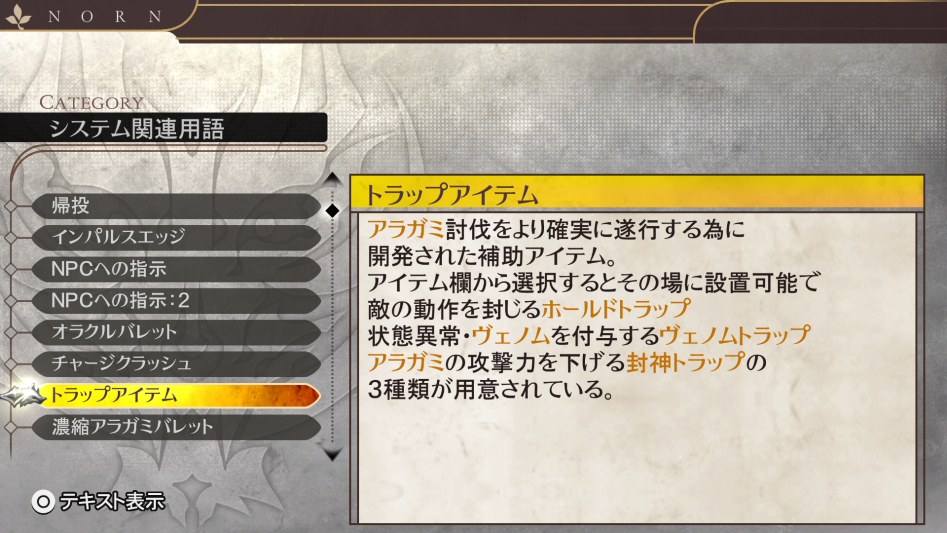Click the diamond node left of 濃縮アラガミバレット
This screenshot has width=947, height=533.
click(x=11, y=427)
